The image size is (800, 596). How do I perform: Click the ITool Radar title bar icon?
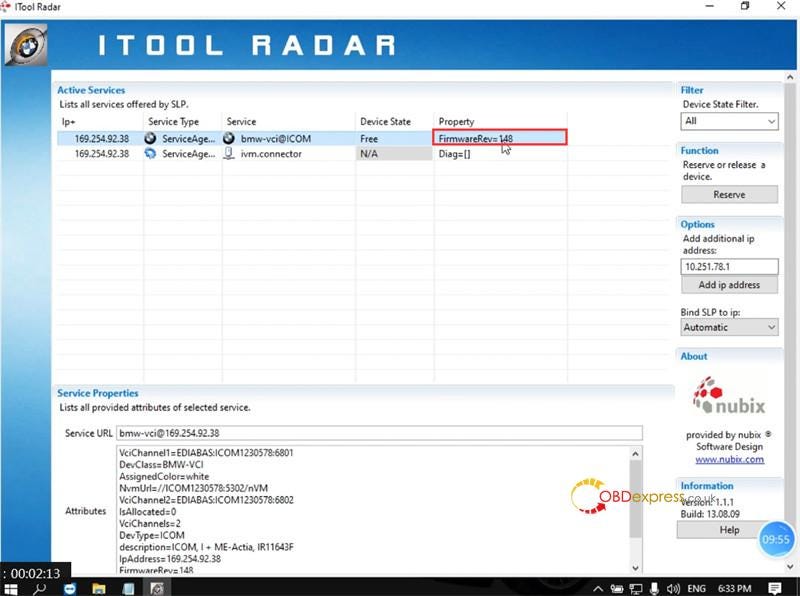click(6, 6)
